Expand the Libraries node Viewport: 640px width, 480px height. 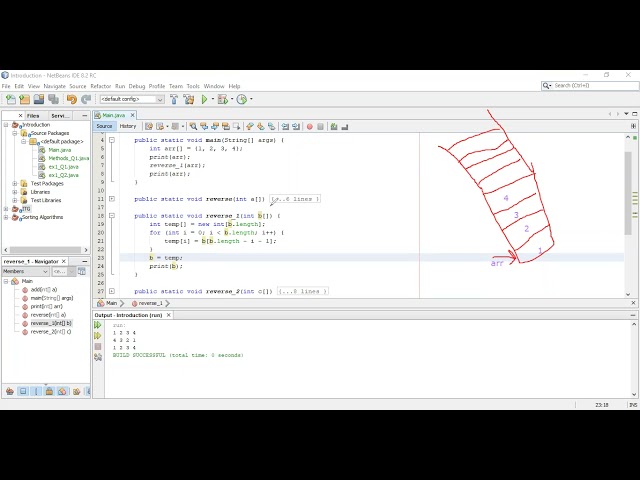click(x=15, y=192)
